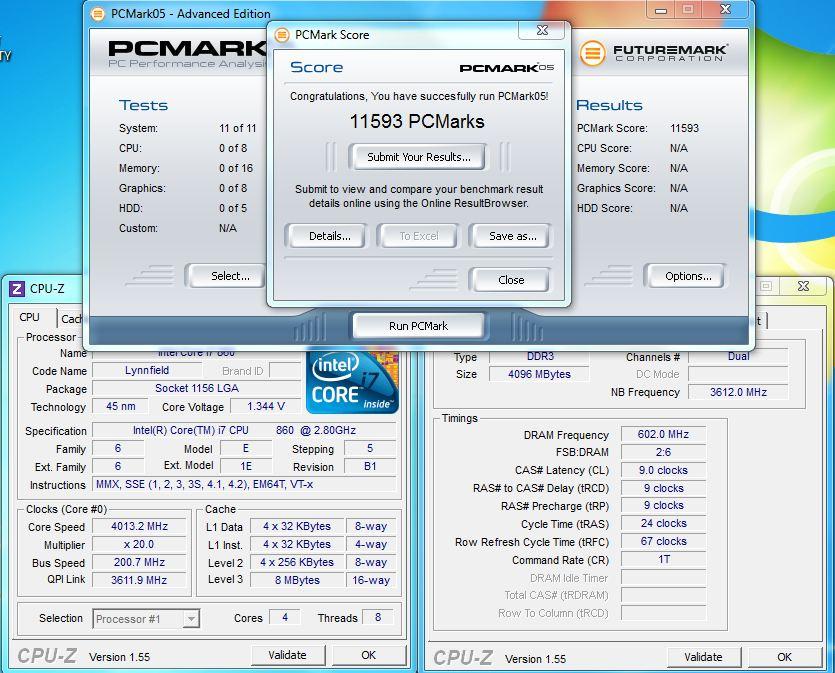This screenshot has height=673, width=835.
Task: Click CAS# Latency value 9.0 clocks
Action: [664, 471]
